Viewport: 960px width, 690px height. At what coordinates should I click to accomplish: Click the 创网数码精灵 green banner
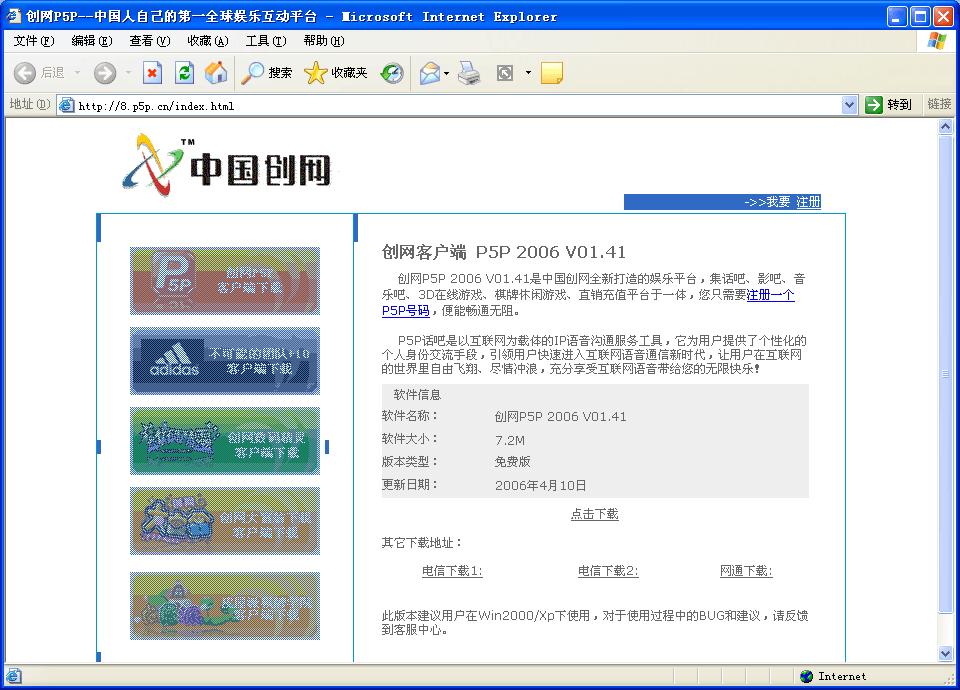(225, 441)
